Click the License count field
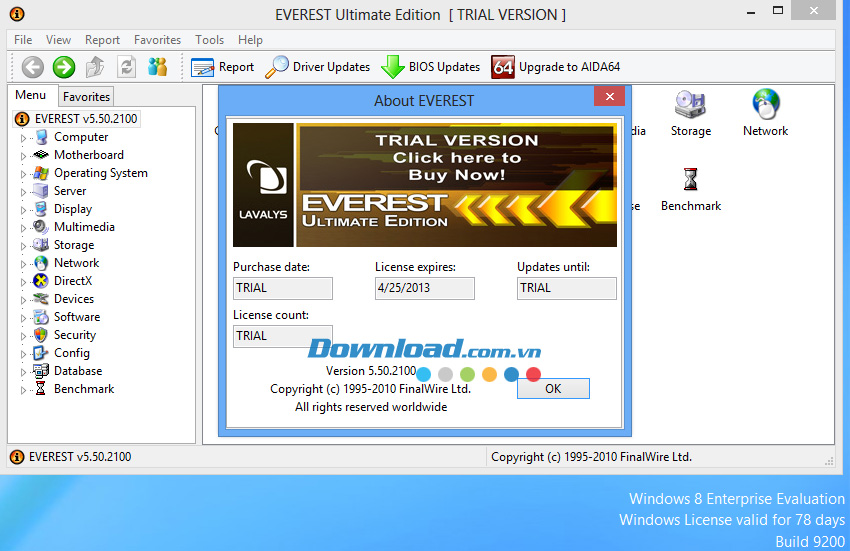850x551 pixels. coord(283,336)
